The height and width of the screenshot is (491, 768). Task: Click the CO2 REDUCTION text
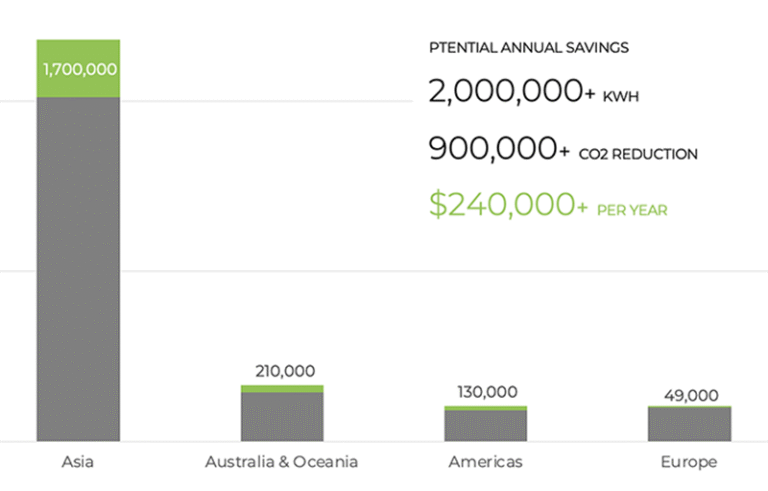[638, 155]
